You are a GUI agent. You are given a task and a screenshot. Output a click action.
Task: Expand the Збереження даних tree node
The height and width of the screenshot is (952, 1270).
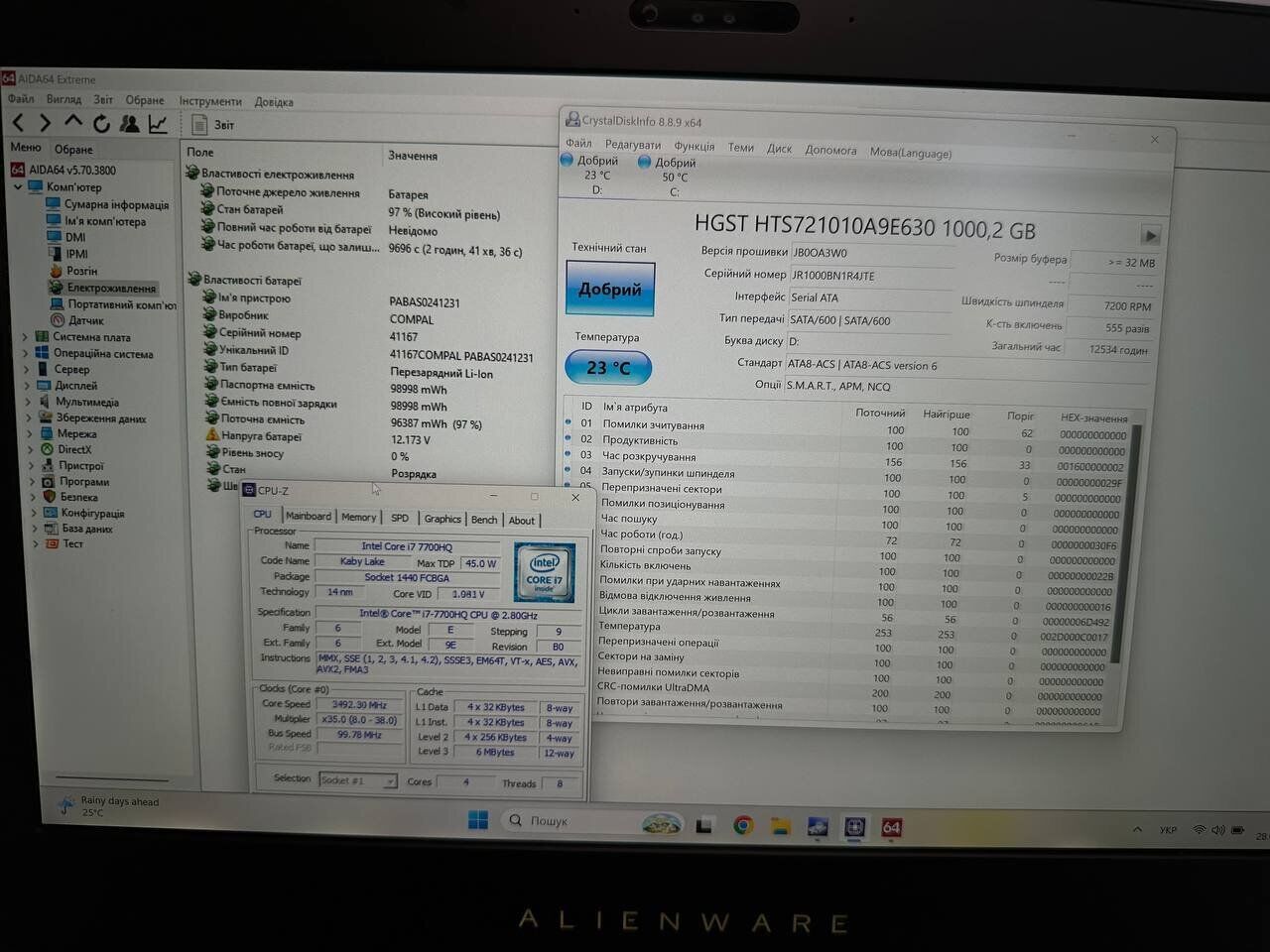[28, 417]
